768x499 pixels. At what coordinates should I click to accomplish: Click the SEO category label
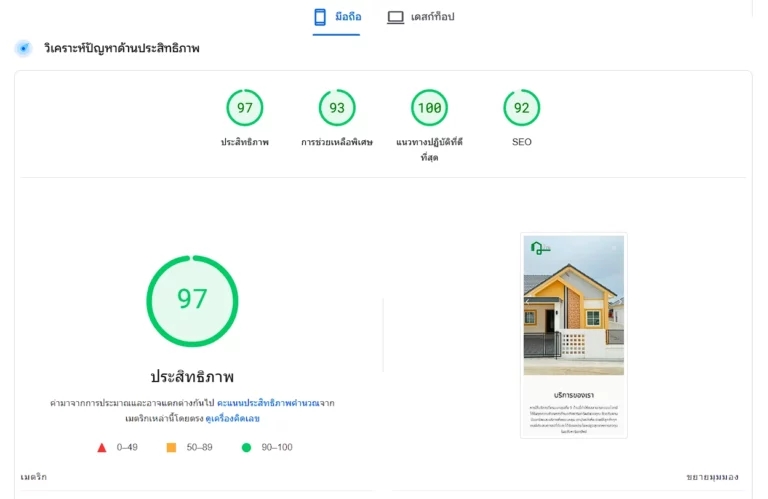pos(522,142)
